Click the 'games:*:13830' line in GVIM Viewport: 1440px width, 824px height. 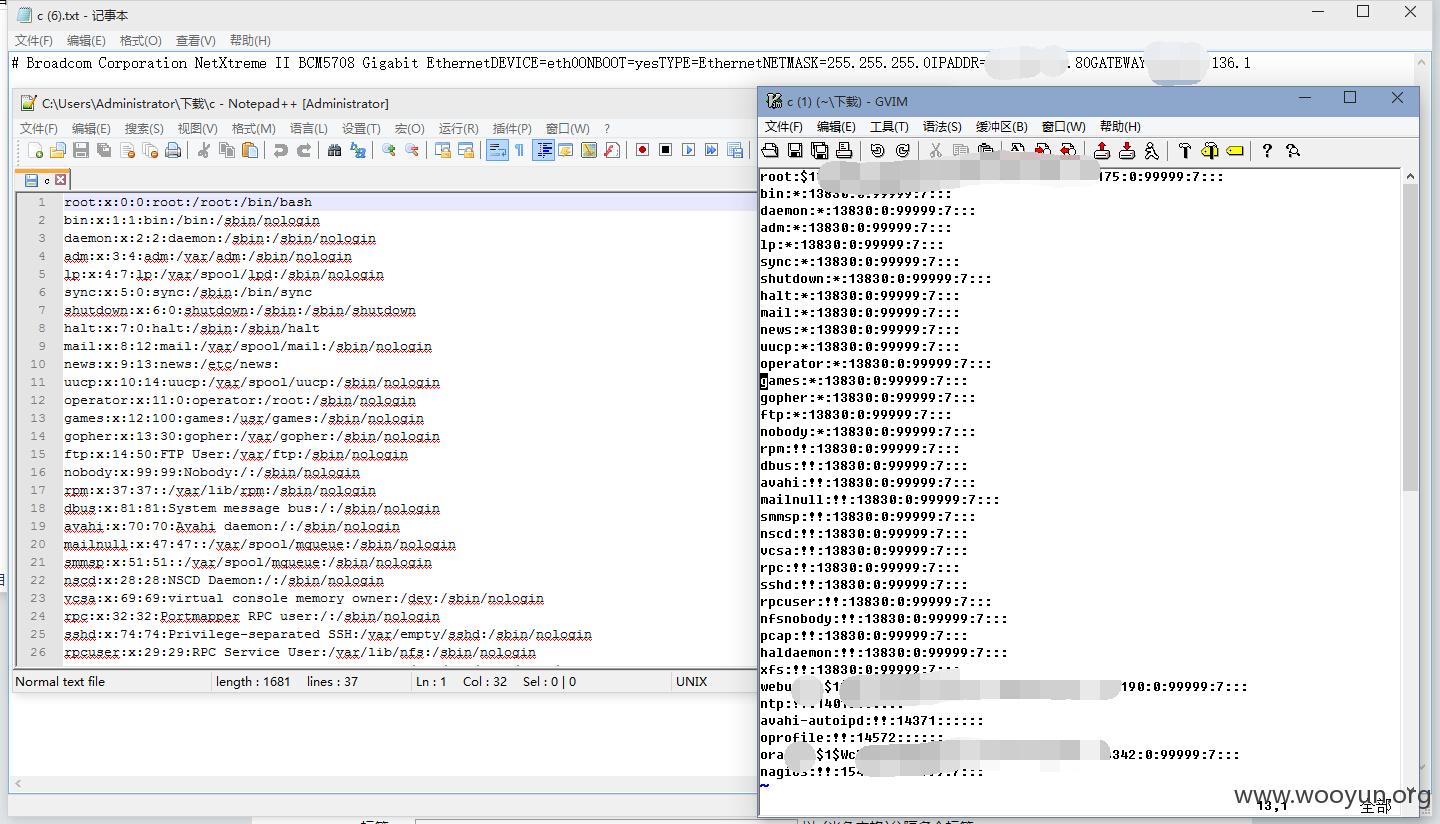coord(864,380)
